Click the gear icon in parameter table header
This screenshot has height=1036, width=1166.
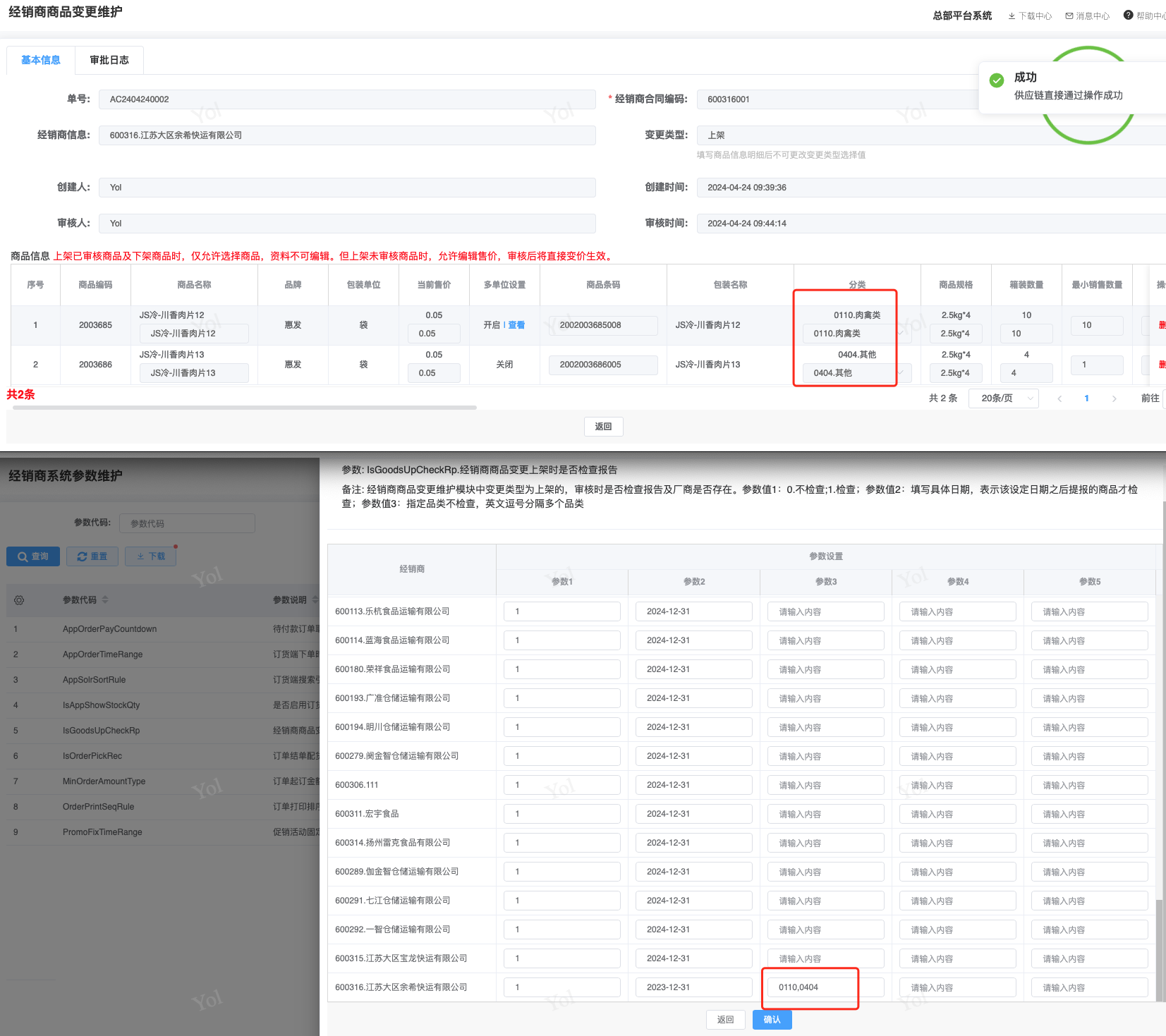[x=19, y=600]
